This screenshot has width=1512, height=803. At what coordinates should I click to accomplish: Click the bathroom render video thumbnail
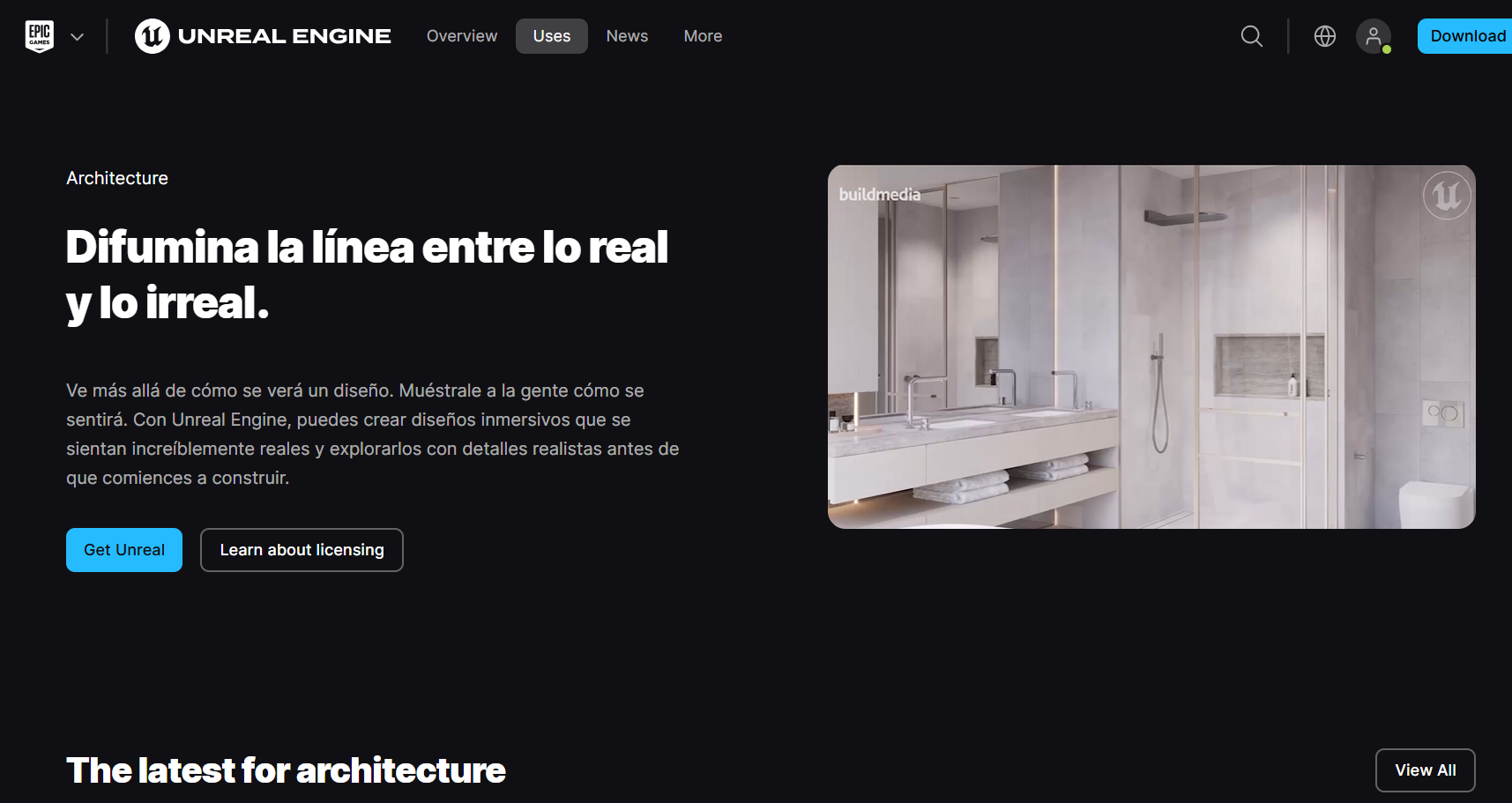pos(1151,346)
